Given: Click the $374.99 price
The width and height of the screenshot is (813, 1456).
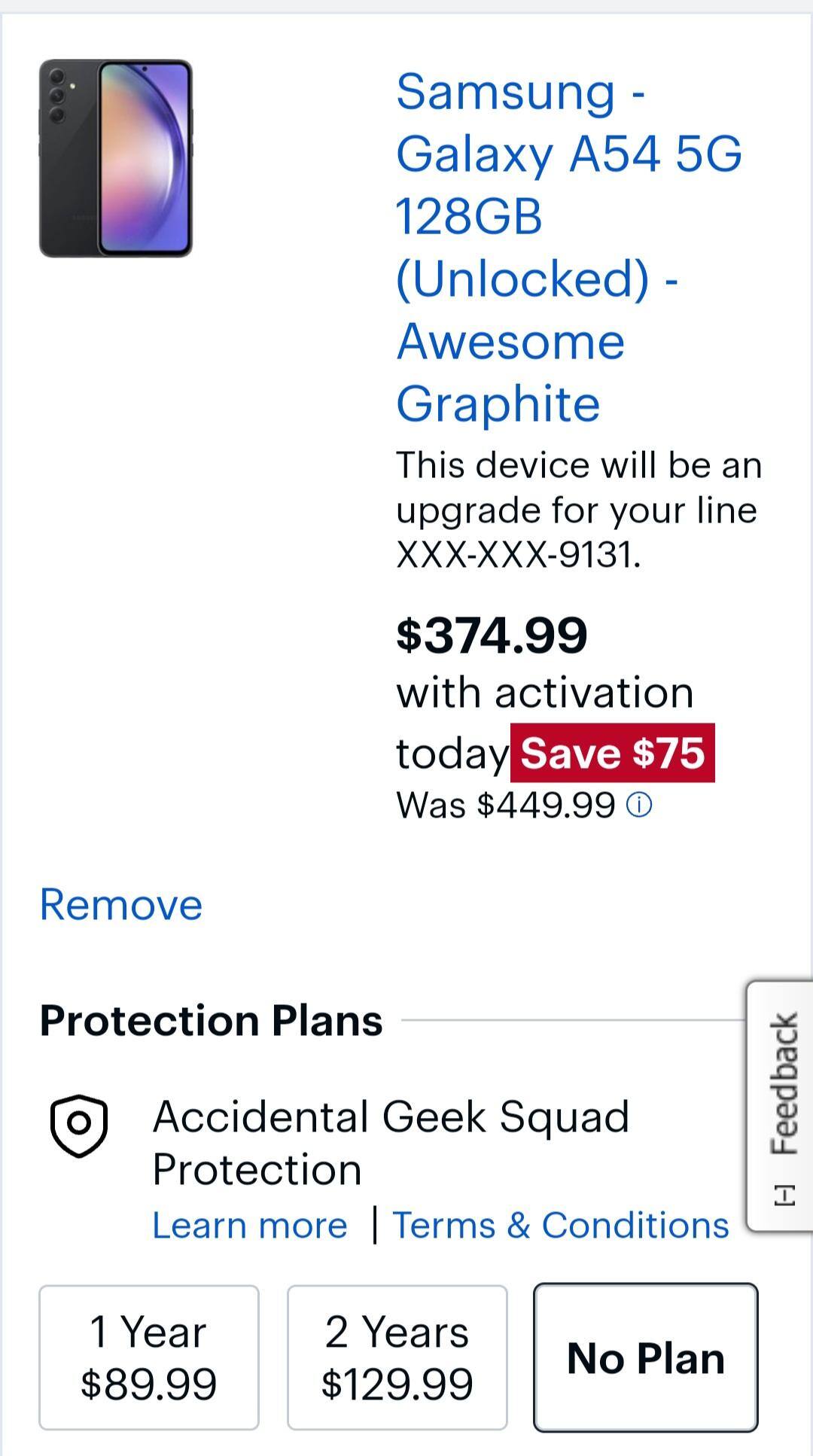Looking at the screenshot, I should click(x=492, y=635).
